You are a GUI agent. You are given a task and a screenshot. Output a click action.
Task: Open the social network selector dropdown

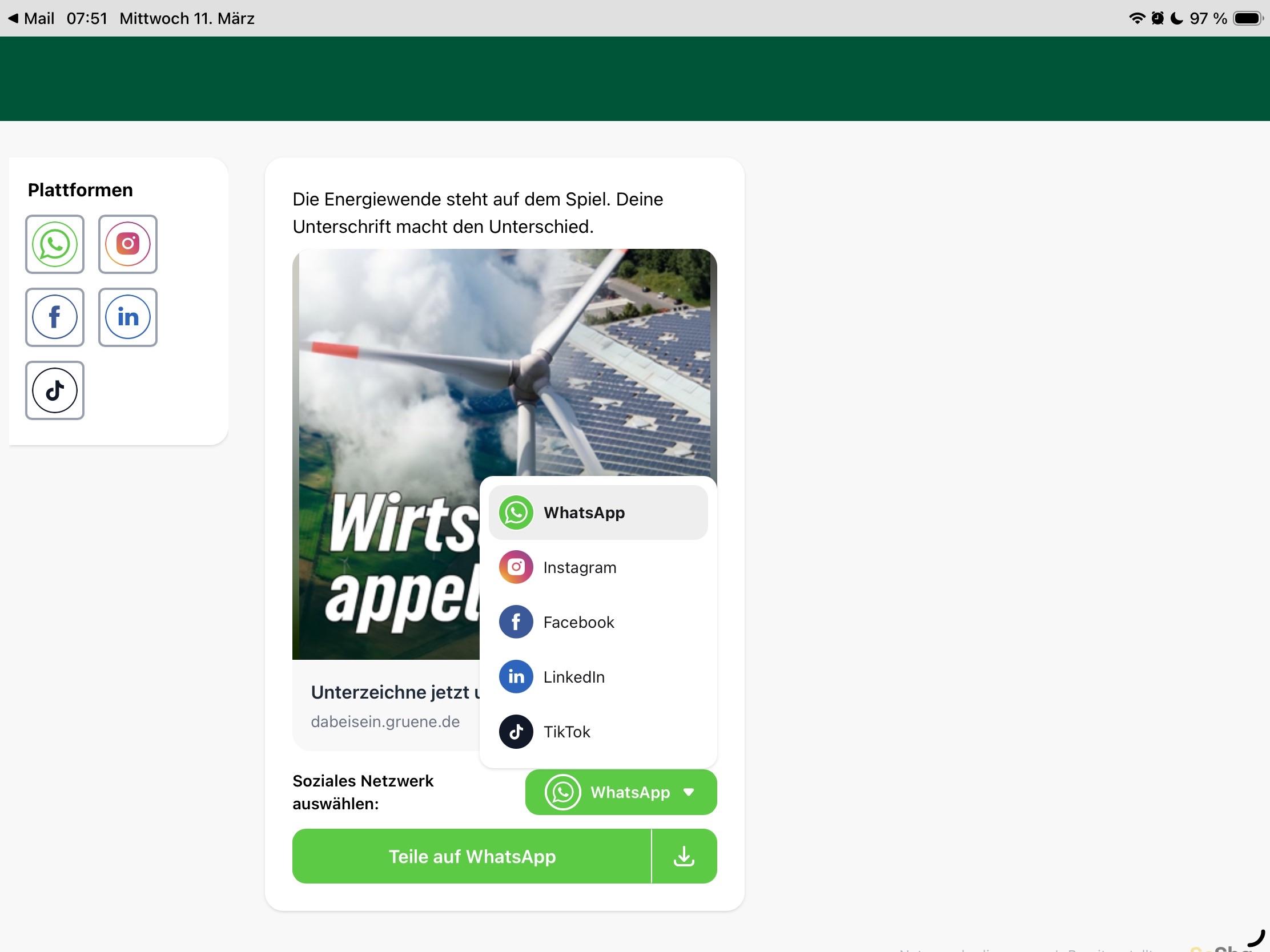[x=621, y=792]
